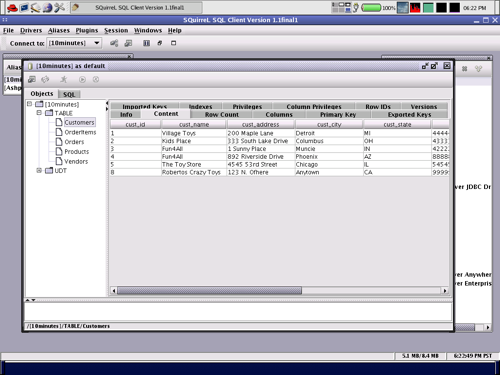500x375 pixels.
Task: Click the bottom divider up arrow
Action: (28, 300)
